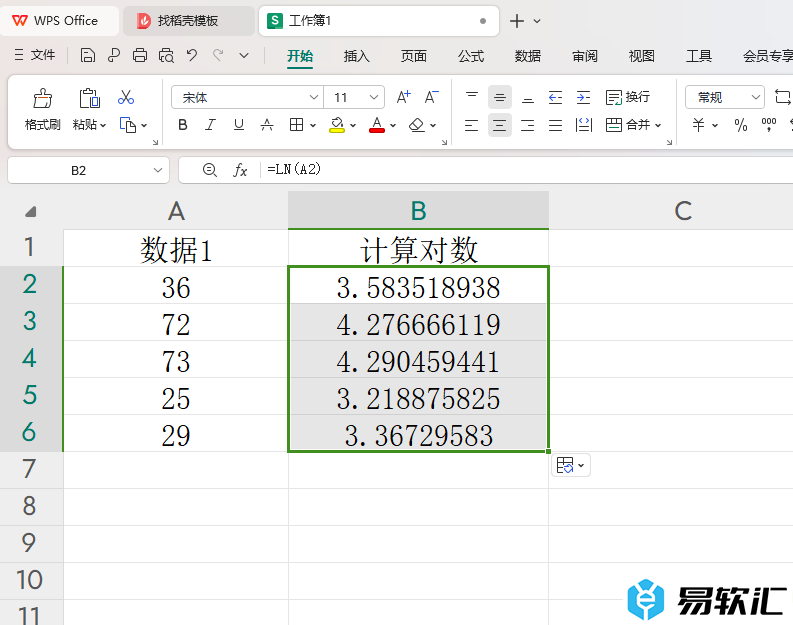This screenshot has height=625, width=793.
Task: Increase indent of cell text
Action: (584, 97)
